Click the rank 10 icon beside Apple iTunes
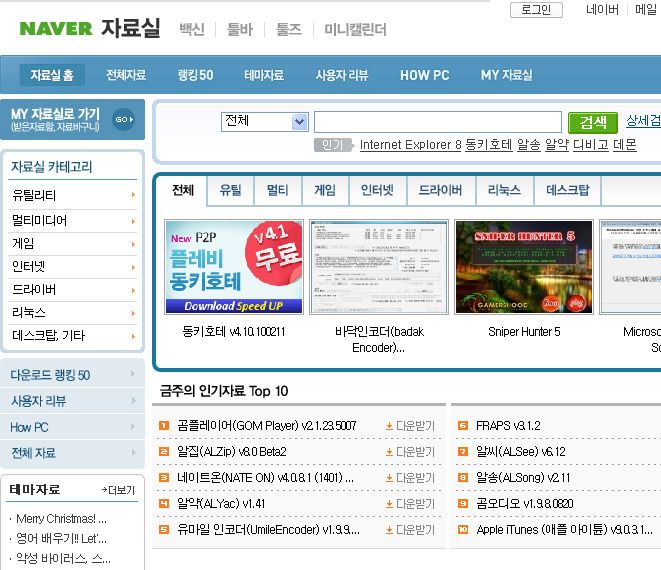Screen dimensions: 661x570 tap(463, 530)
